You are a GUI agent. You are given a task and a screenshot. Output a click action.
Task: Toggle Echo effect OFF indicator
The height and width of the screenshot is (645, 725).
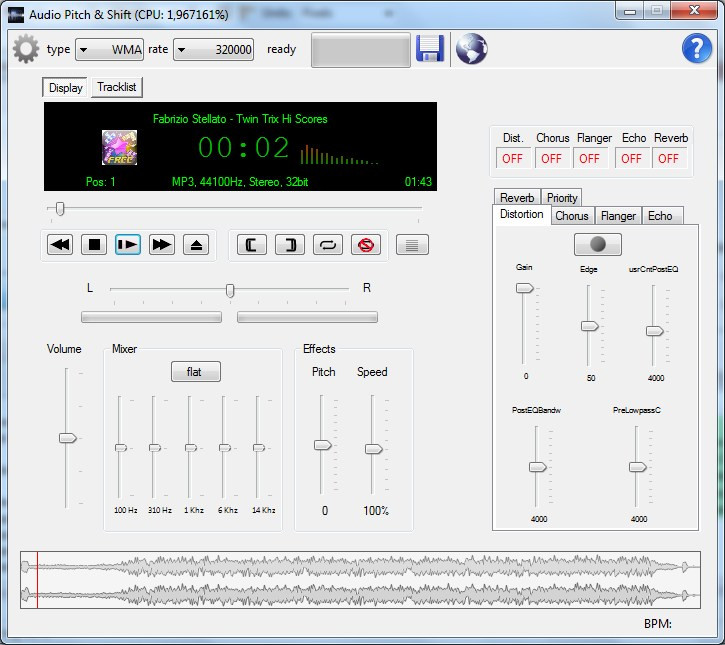pyautogui.click(x=631, y=159)
